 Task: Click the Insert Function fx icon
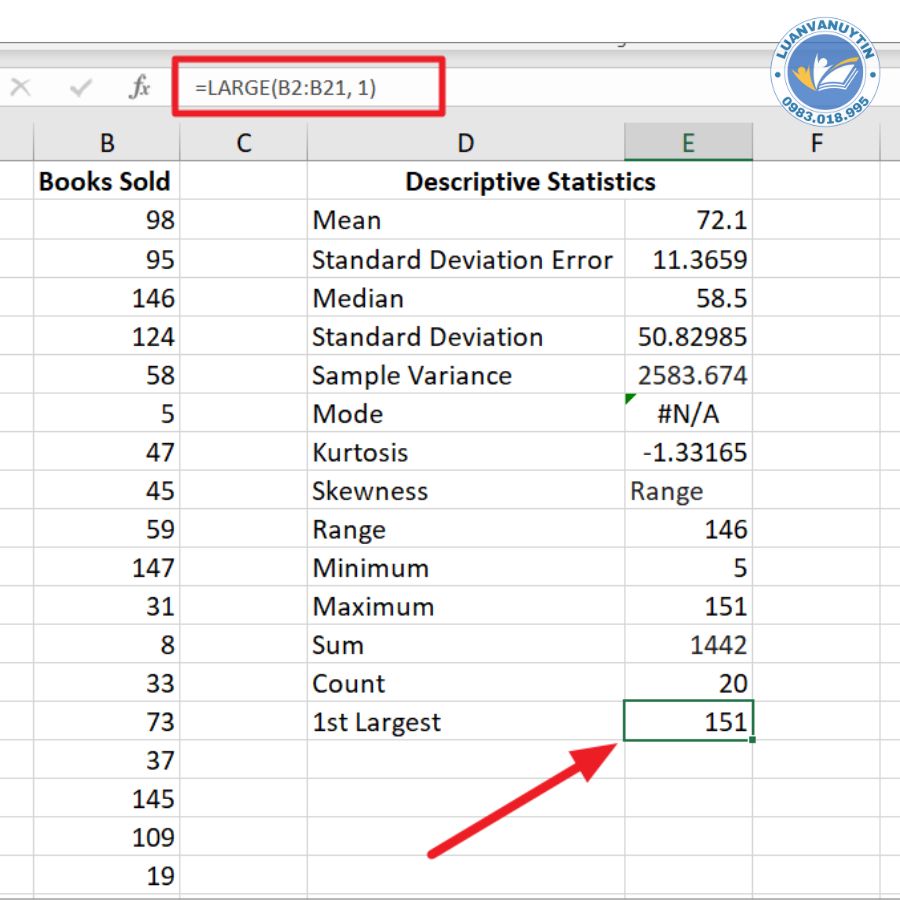pos(139,88)
